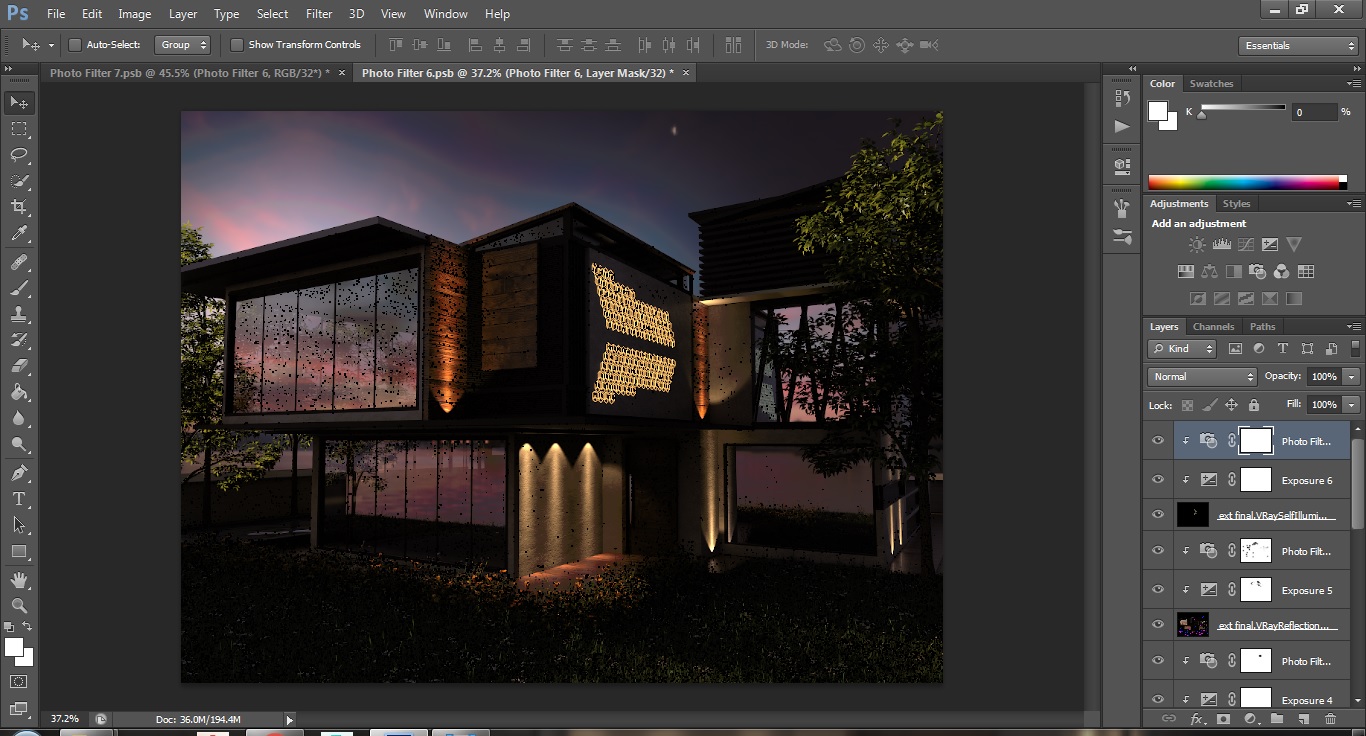
Task: Select the Rectangular Marquee tool
Action: (x=19, y=128)
